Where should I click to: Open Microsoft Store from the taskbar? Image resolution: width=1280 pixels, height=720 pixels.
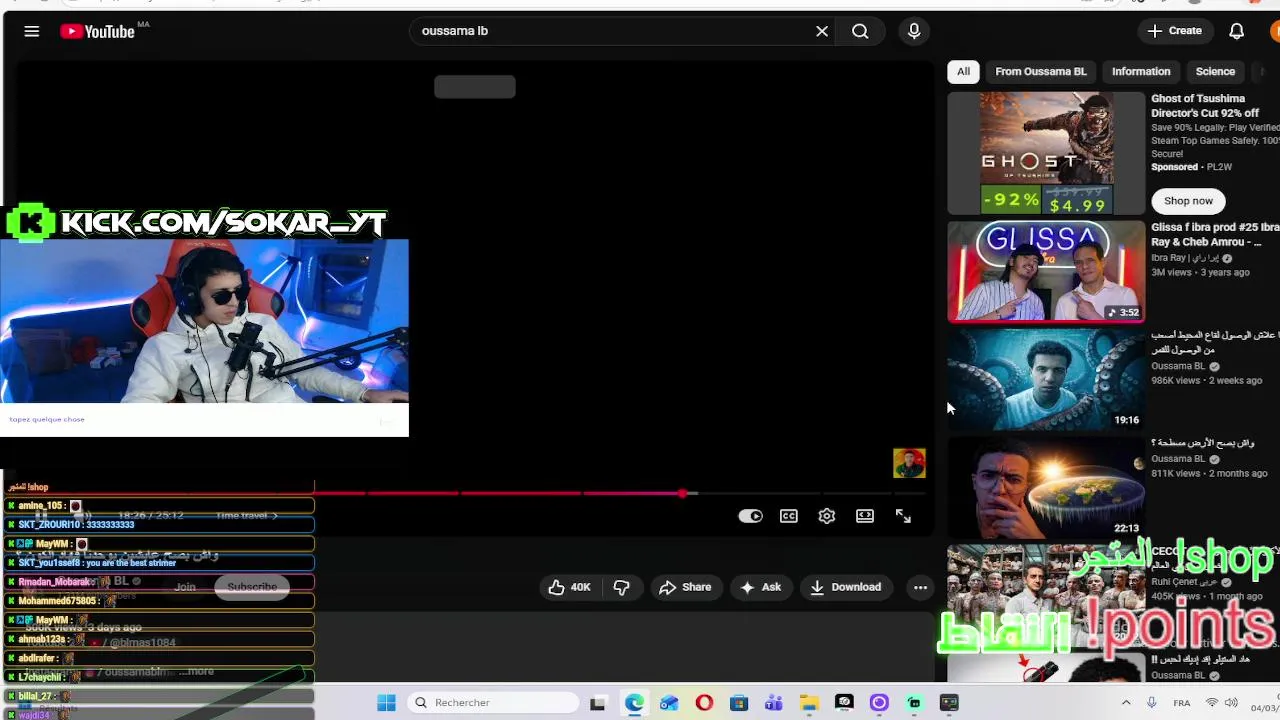(739, 703)
